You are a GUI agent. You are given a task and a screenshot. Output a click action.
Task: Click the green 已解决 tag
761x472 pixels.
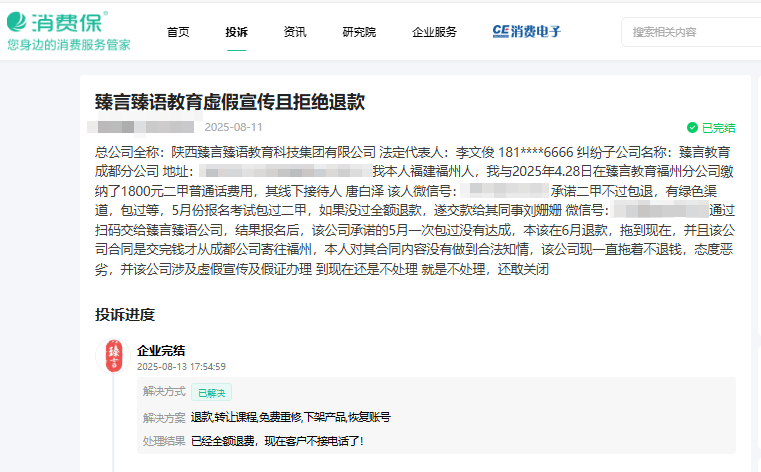point(211,392)
